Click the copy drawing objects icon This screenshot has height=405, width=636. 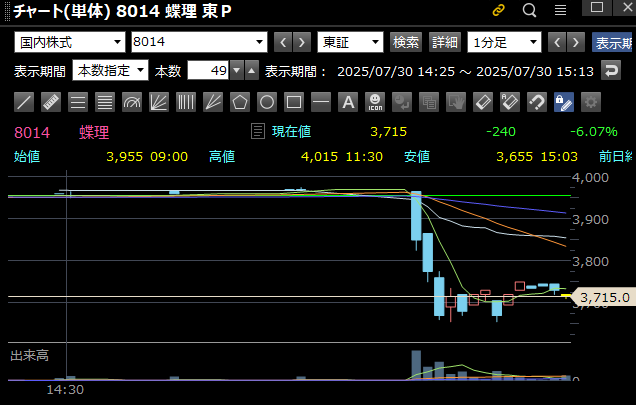click(429, 102)
